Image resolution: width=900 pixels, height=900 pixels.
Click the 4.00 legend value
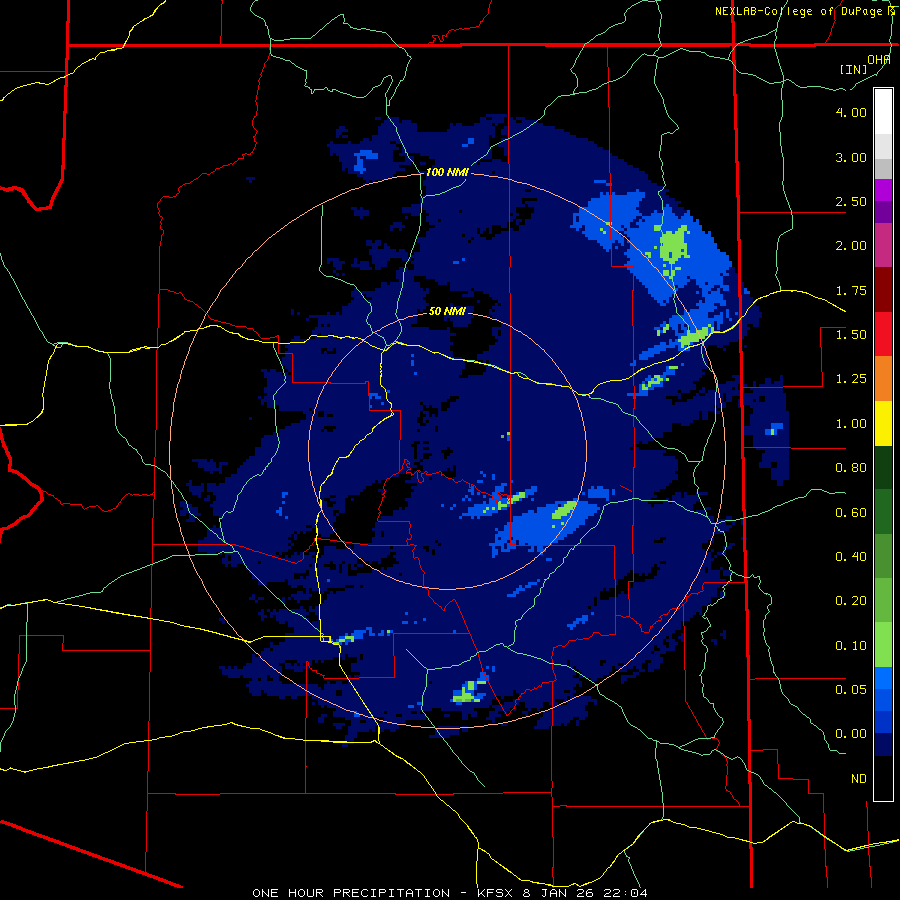click(x=851, y=112)
